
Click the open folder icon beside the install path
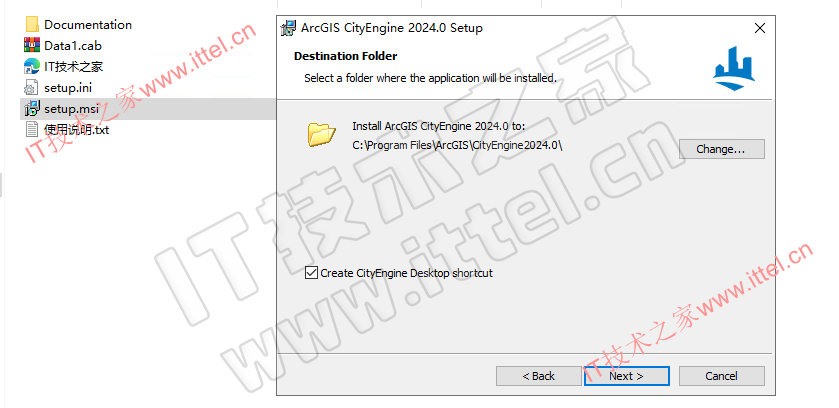click(x=322, y=134)
